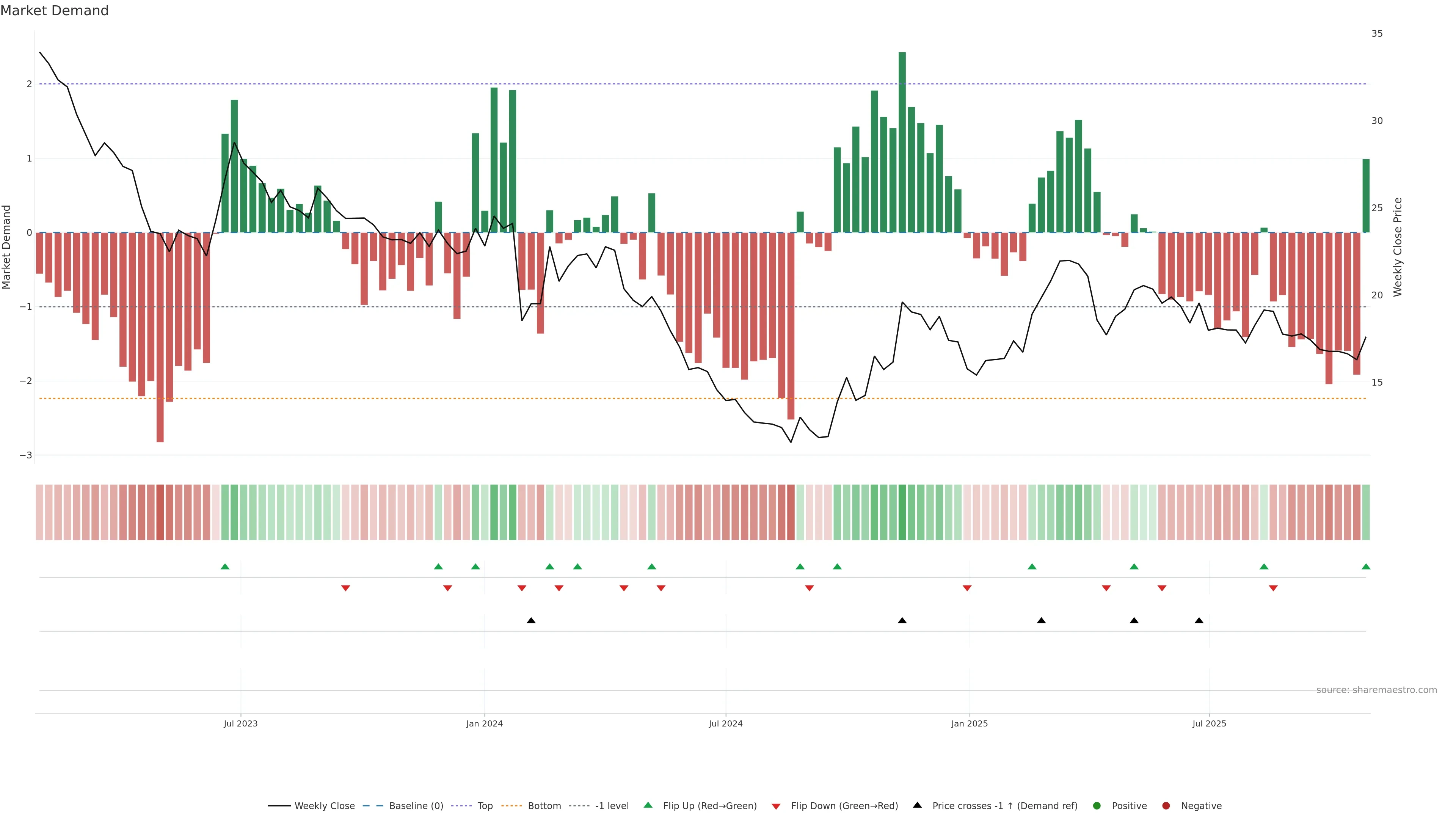Viewport: 1456px width, 819px height.
Task: Click the black Price crosses -1 legend triangle
Action: pyautogui.click(x=917, y=805)
